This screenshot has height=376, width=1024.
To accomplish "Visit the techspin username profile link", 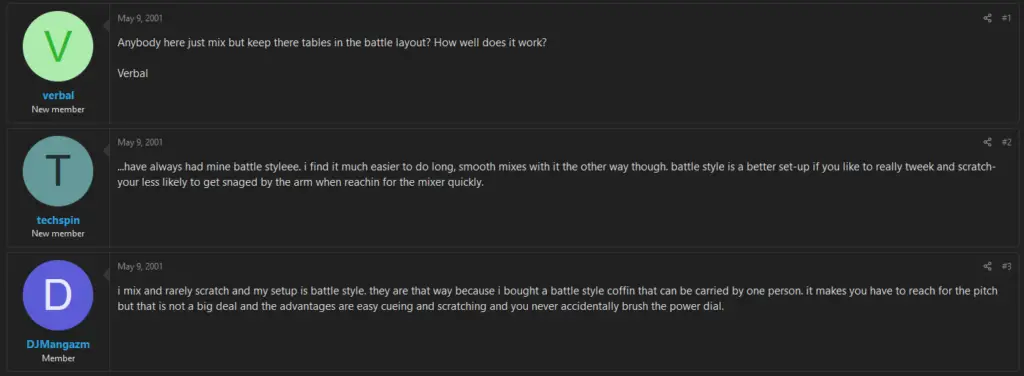I will tap(58, 220).
